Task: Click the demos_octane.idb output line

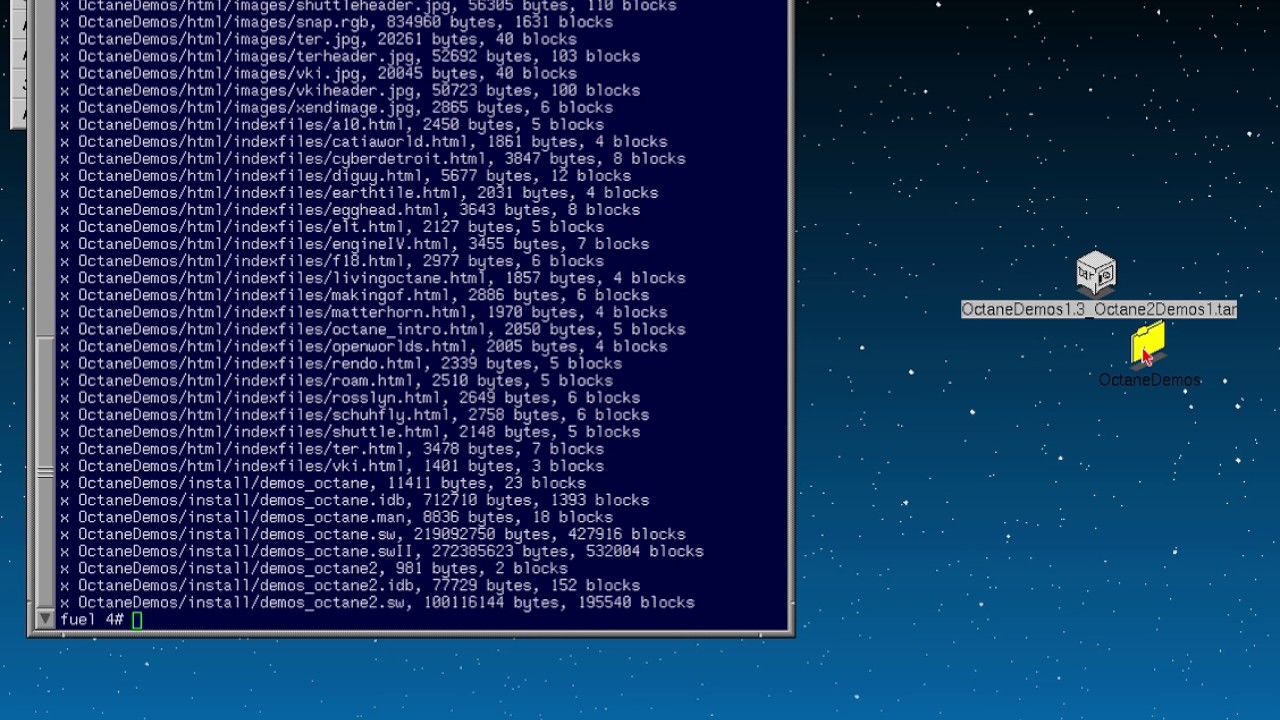Action: coord(354,501)
